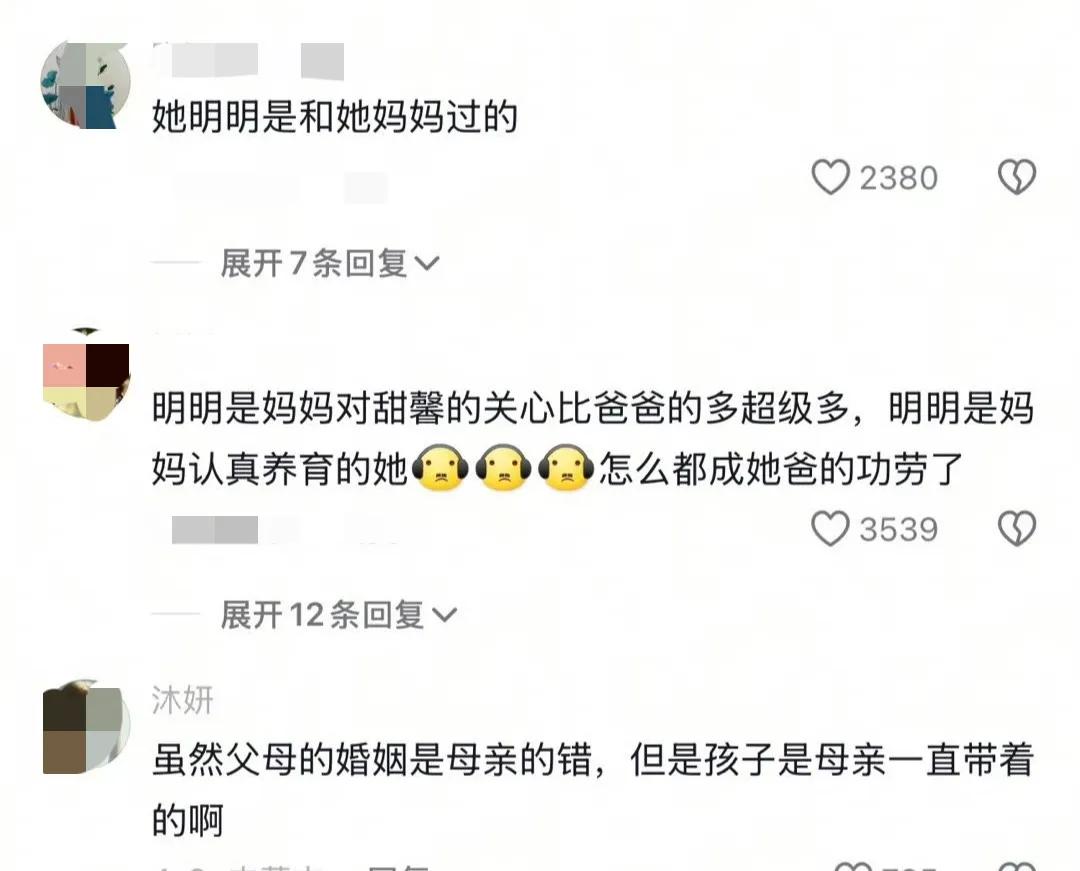Screen dimensions: 1080x871
Task: Open username 沐妍's profile
Action: [x=183, y=700]
